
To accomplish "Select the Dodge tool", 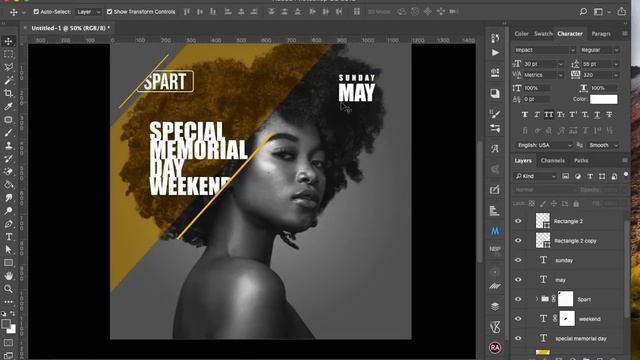I will pos(8,211).
